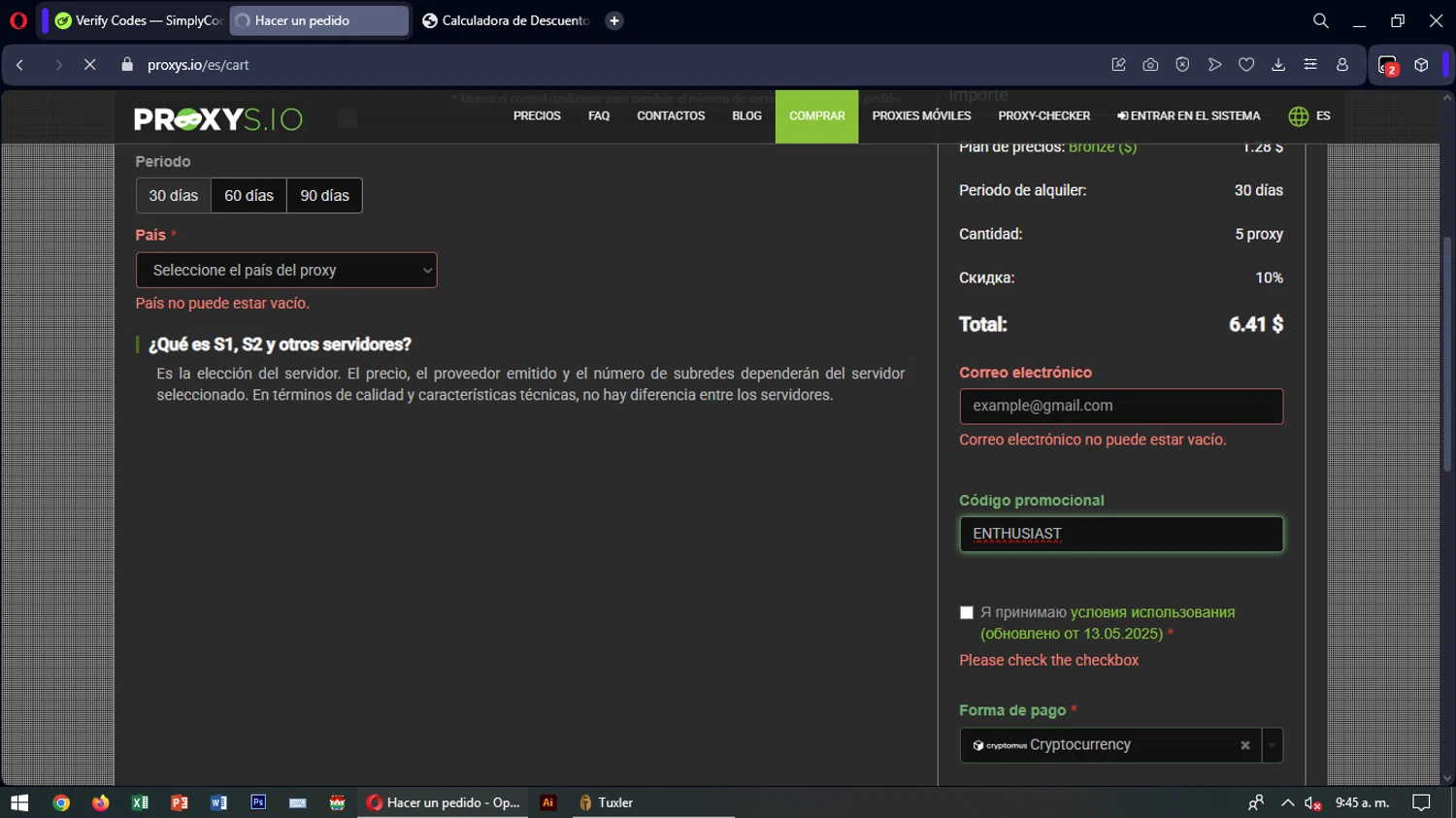The height and width of the screenshot is (818, 1456).
Task: Open the PROXY-CHECKER page
Action: coord(1044,116)
